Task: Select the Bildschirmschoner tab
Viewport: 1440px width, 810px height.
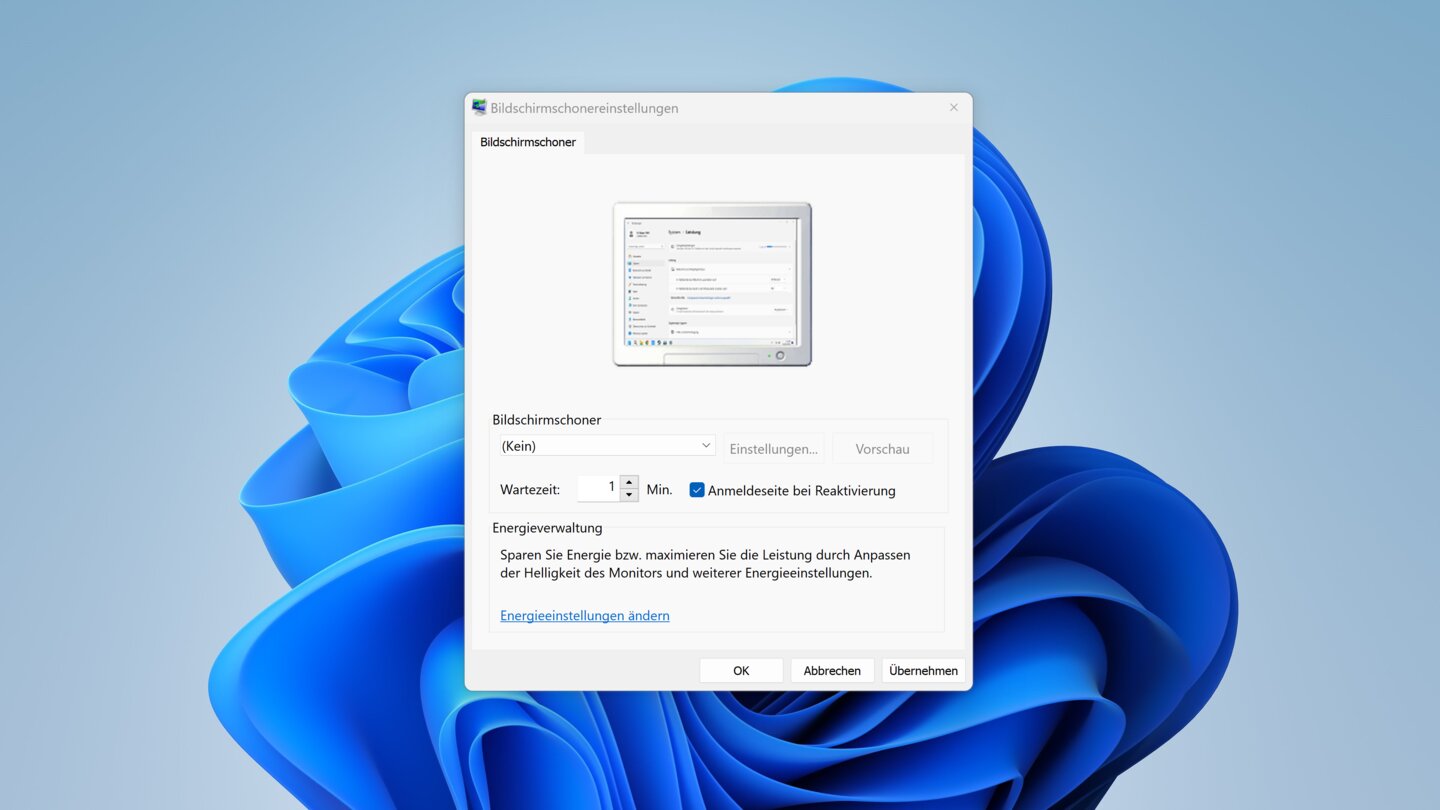Action: (x=528, y=142)
